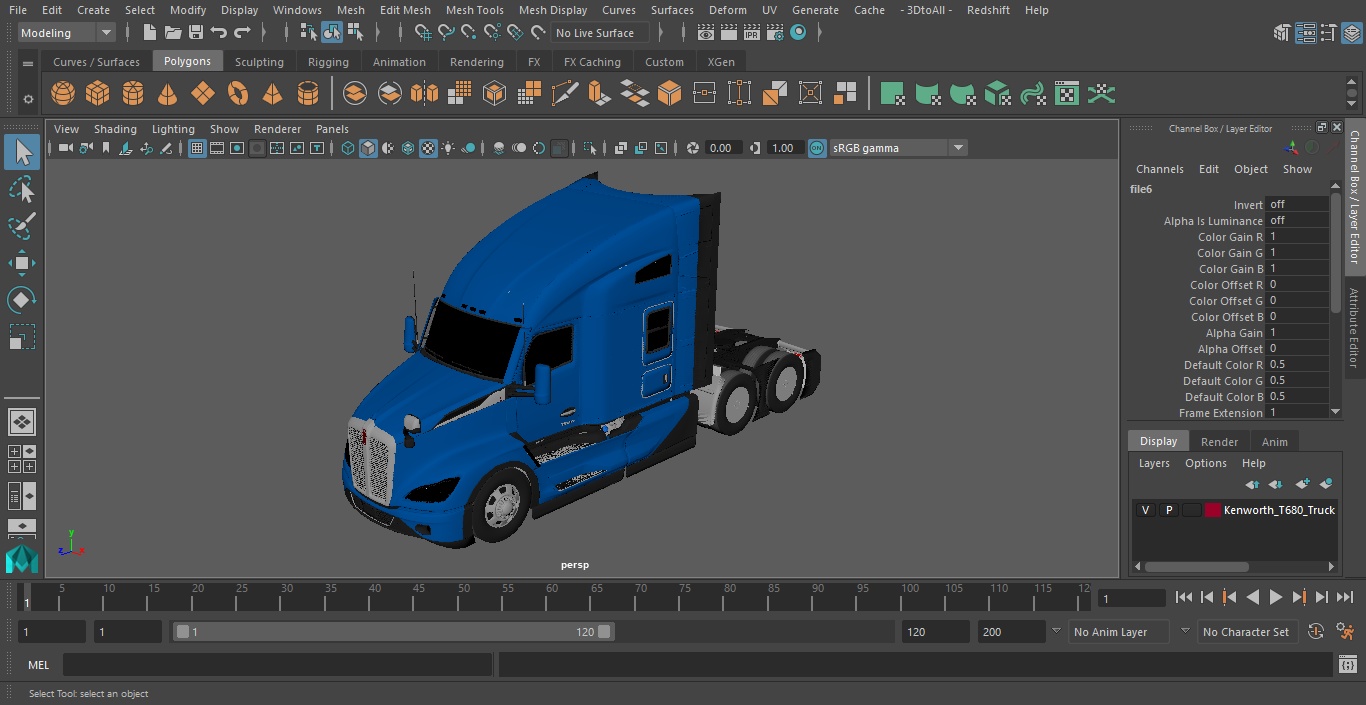Toggle use all lights in viewport
Viewport: 1366px width, 705px height.
pos(448,148)
